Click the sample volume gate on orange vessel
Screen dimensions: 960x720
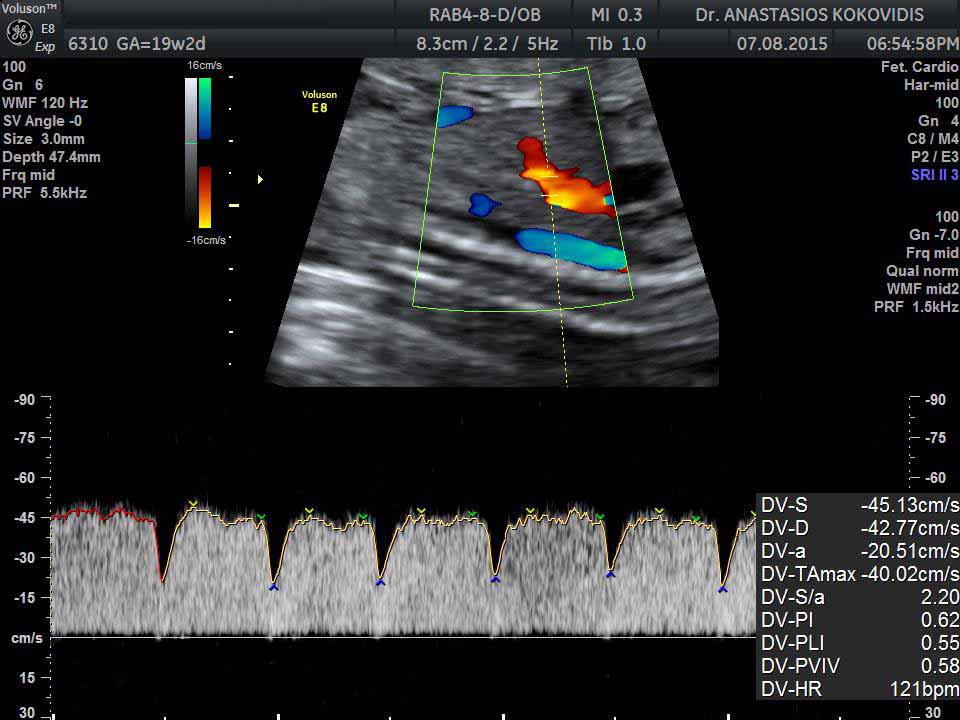550,186
